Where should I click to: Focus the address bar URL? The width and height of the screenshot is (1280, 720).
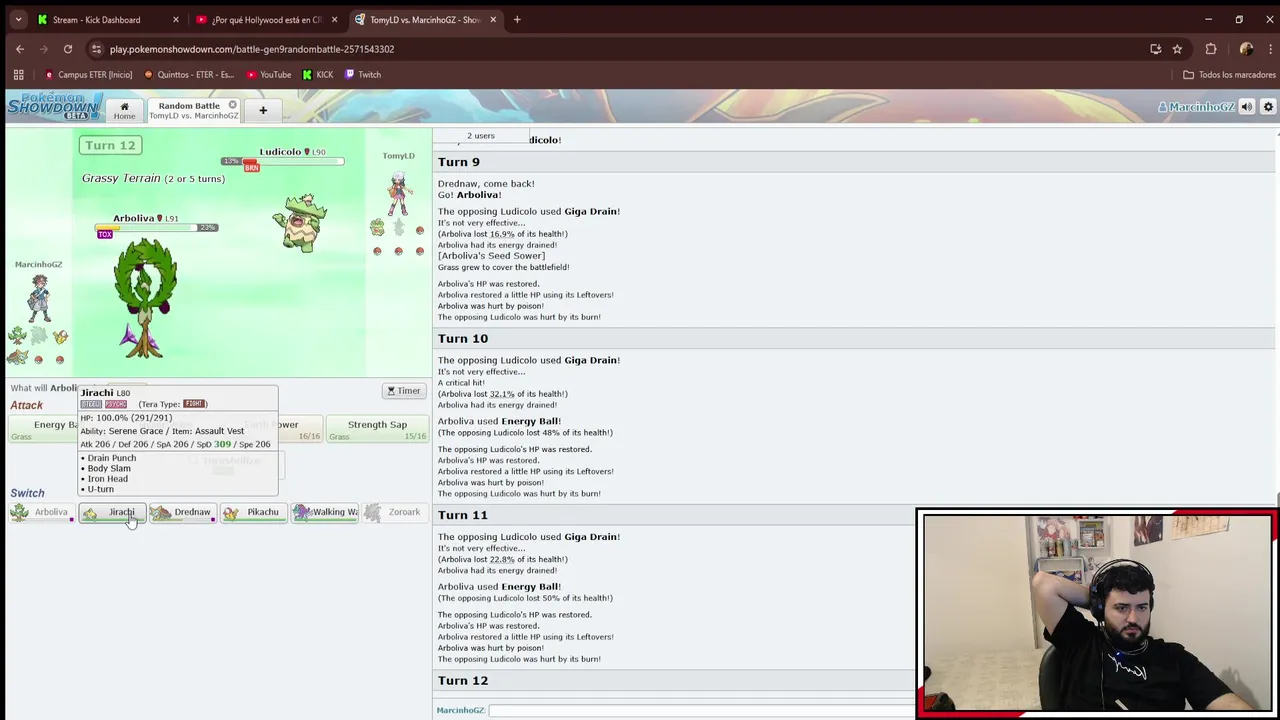pyautogui.click(x=252, y=49)
